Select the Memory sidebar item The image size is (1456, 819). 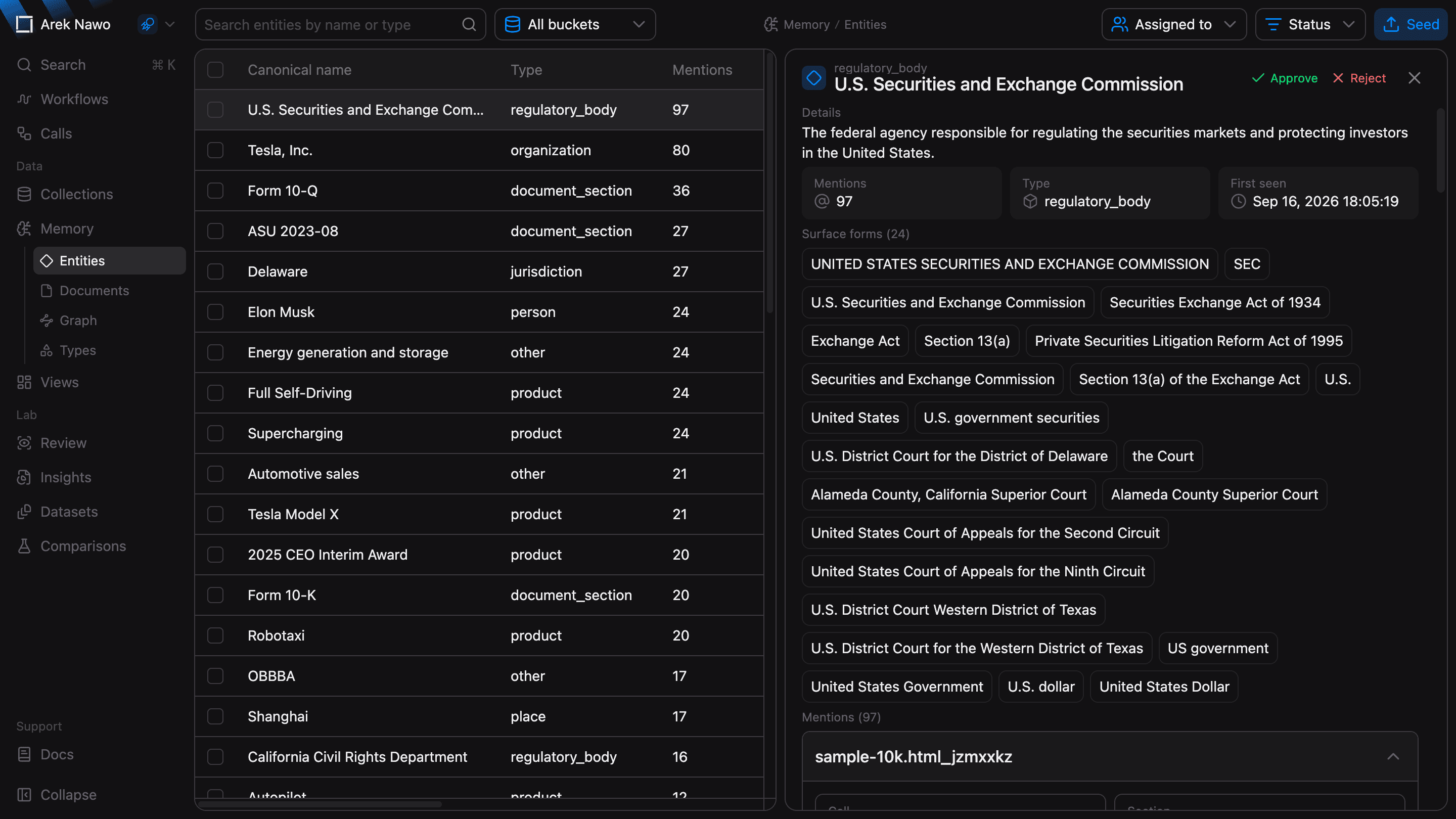point(96,229)
